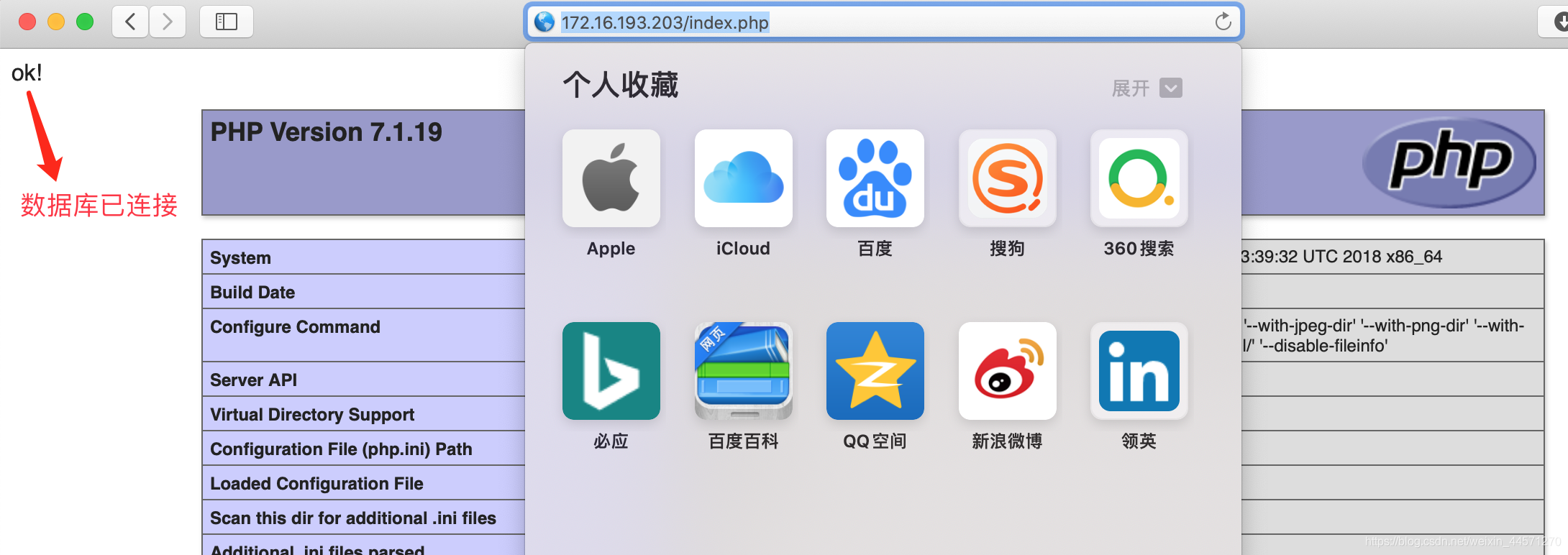This screenshot has height=555, width=1568.
Task: Click the '3:39:32 UTC 2018 x86_64' value
Action: (1342, 257)
